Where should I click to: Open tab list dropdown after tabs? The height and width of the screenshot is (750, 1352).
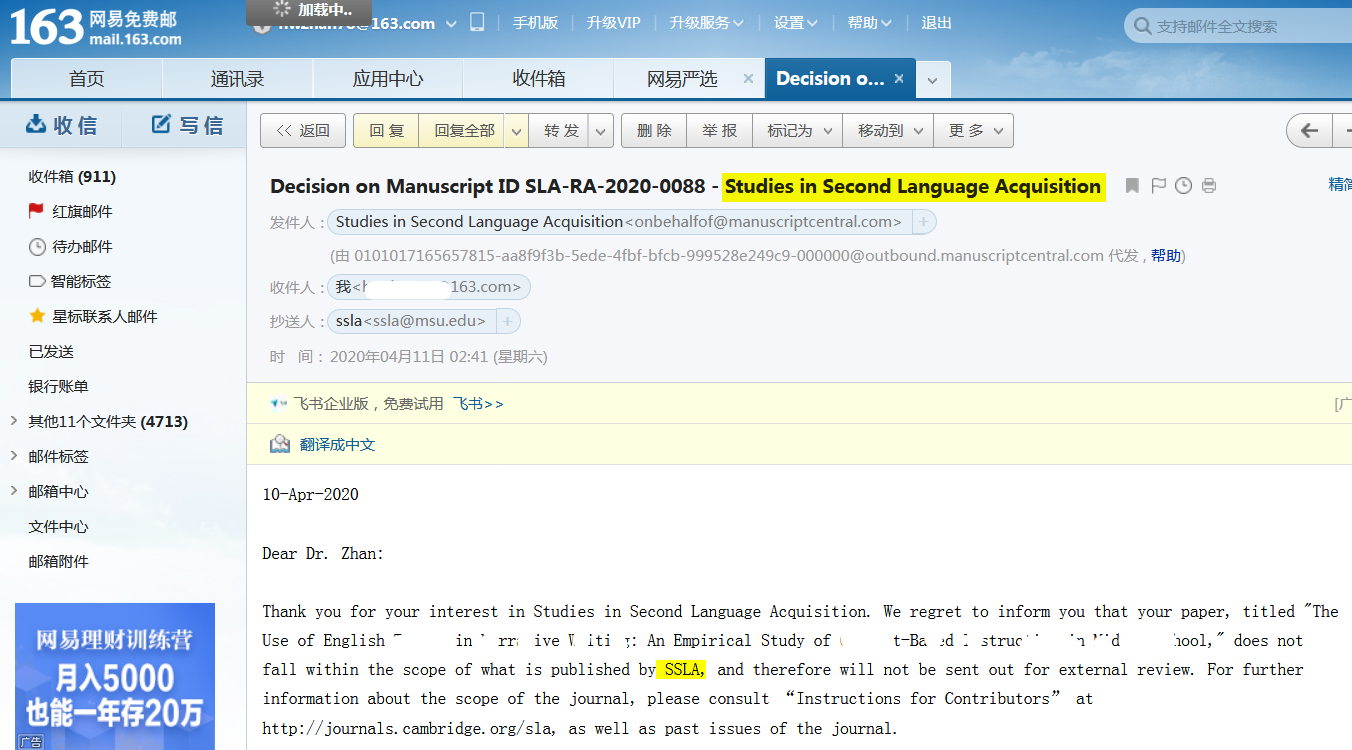[932, 80]
